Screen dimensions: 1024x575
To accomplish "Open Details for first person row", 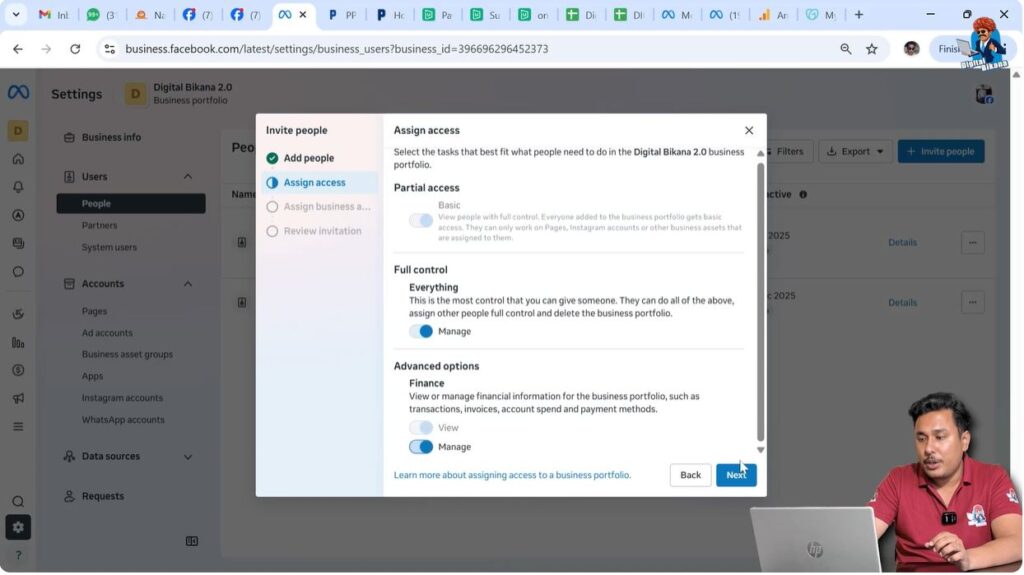I will pos(903,242).
